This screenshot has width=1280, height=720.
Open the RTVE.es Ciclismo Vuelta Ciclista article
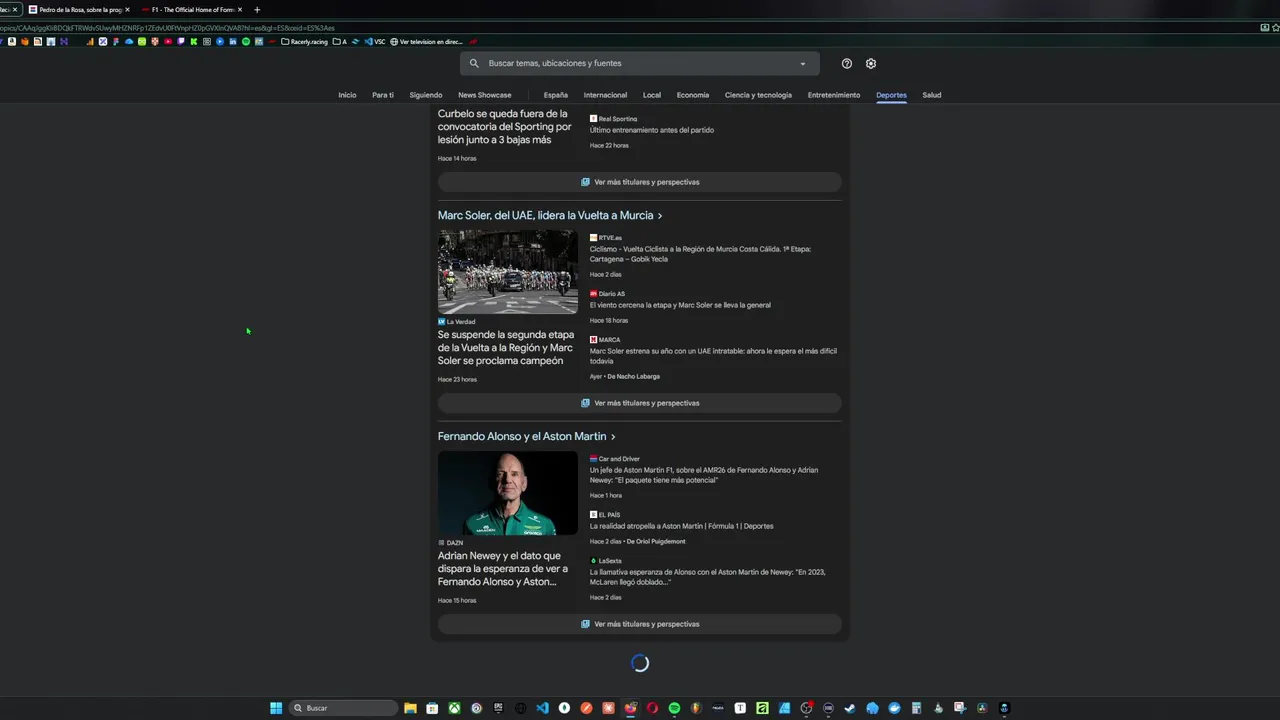(700, 254)
